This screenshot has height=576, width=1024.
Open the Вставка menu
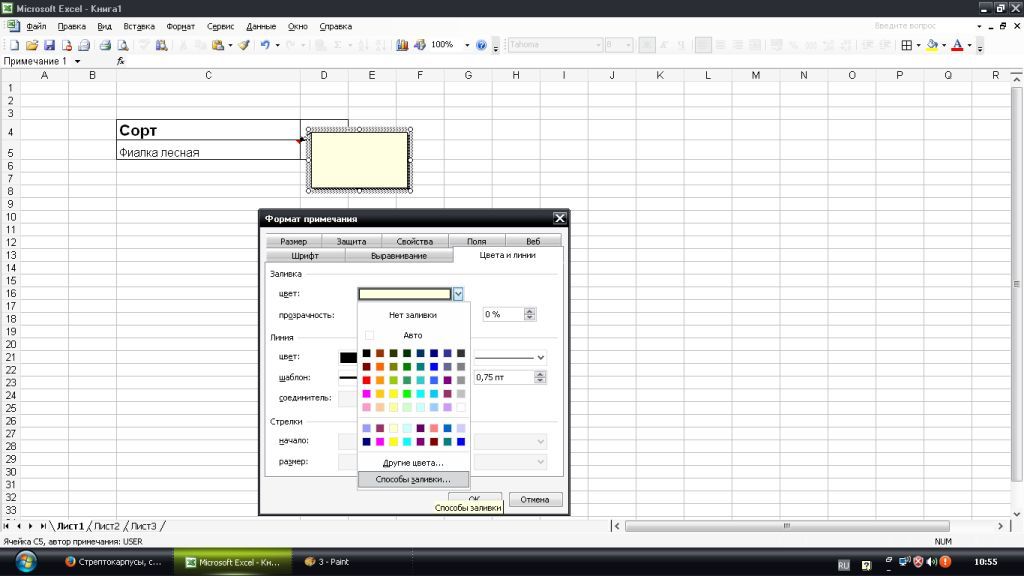(139, 26)
